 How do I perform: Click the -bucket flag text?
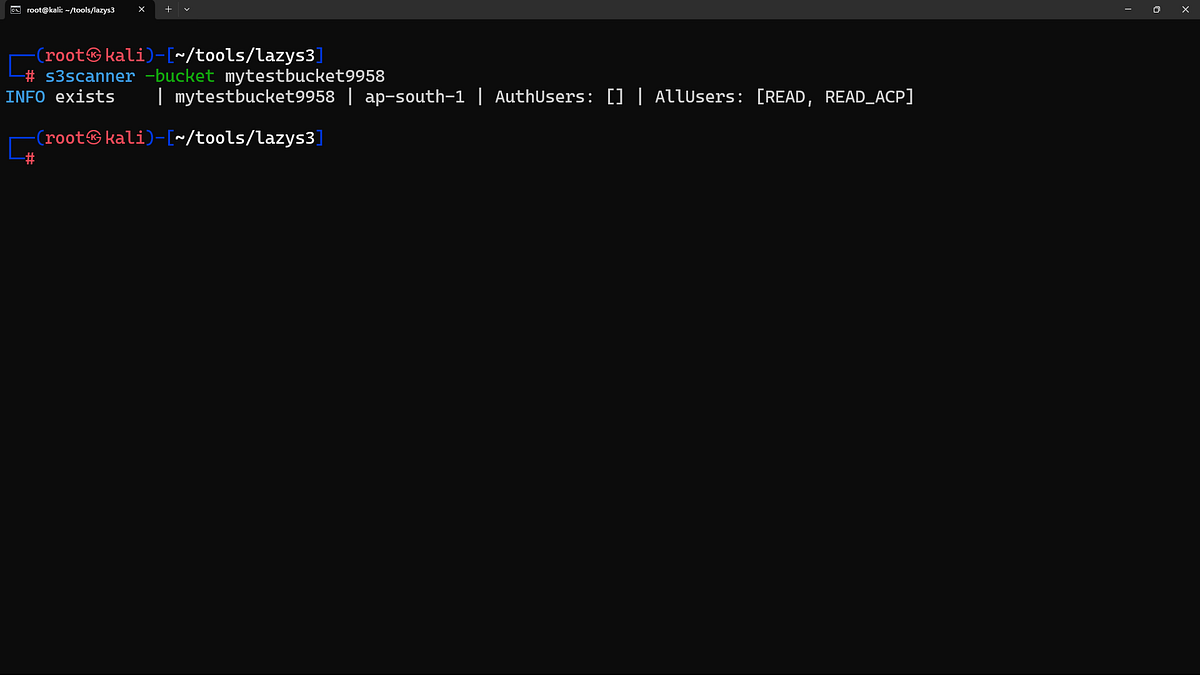click(180, 75)
